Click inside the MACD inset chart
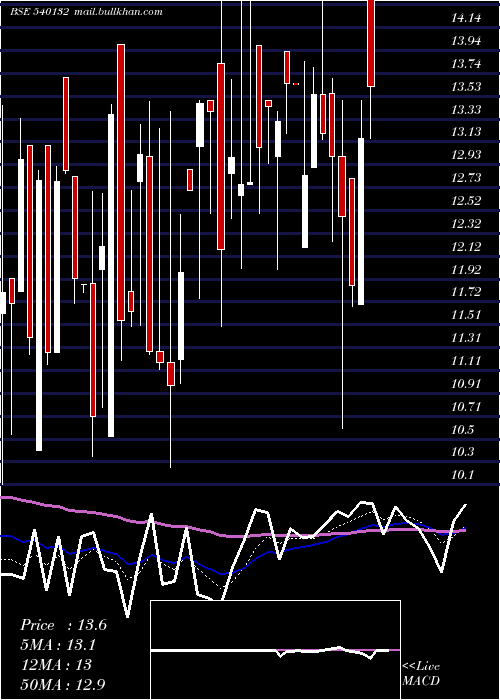 point(275,650)
